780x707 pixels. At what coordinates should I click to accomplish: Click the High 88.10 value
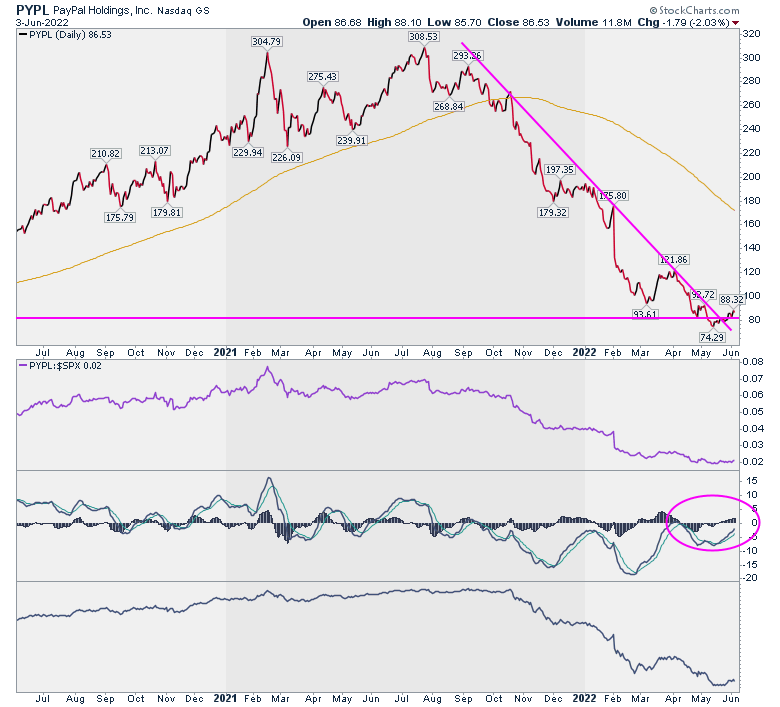click(394, 22)
